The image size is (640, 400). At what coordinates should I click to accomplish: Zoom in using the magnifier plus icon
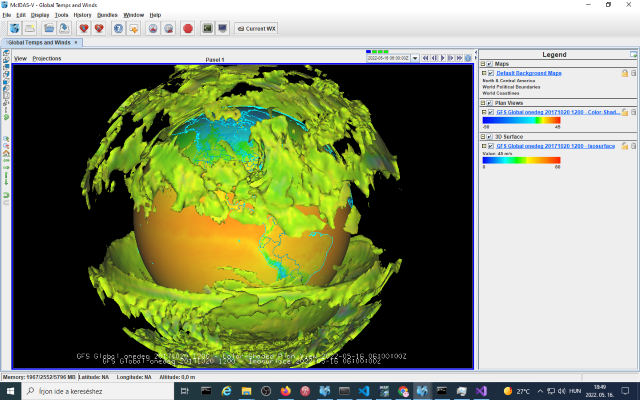6,139
